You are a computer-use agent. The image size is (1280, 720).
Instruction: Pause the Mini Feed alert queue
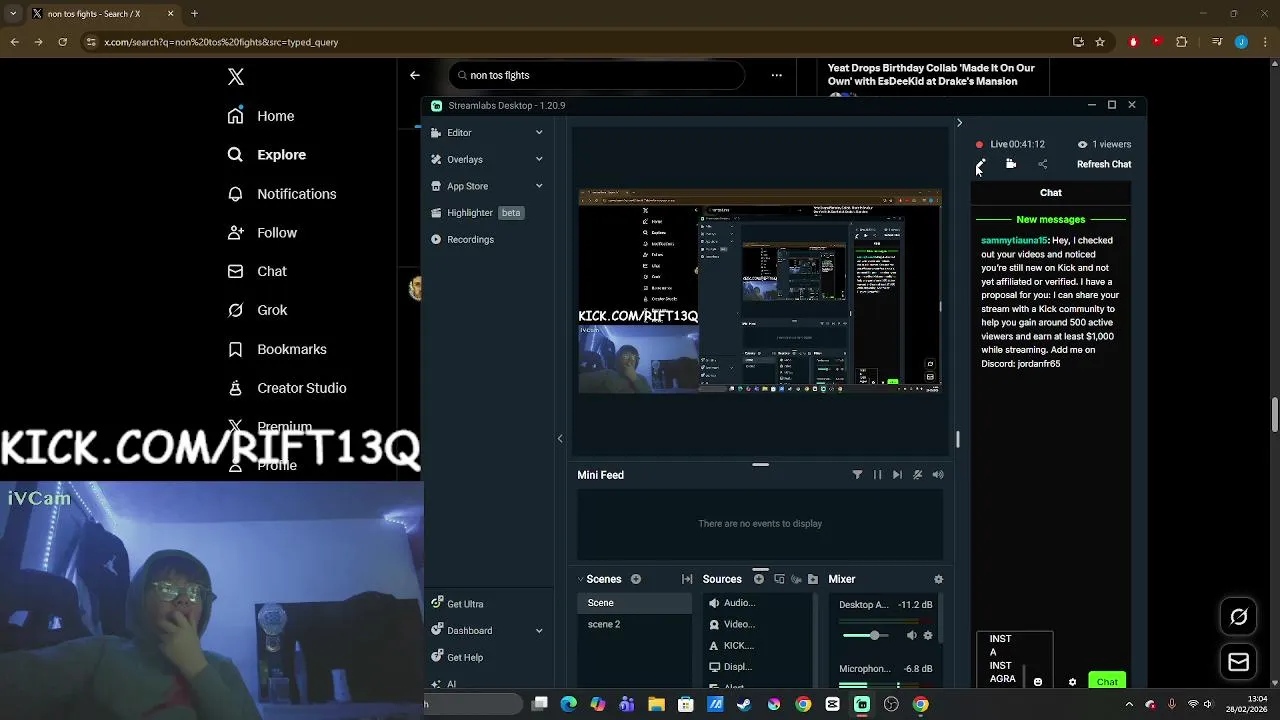pyautogui.click(x=877, y=475)
